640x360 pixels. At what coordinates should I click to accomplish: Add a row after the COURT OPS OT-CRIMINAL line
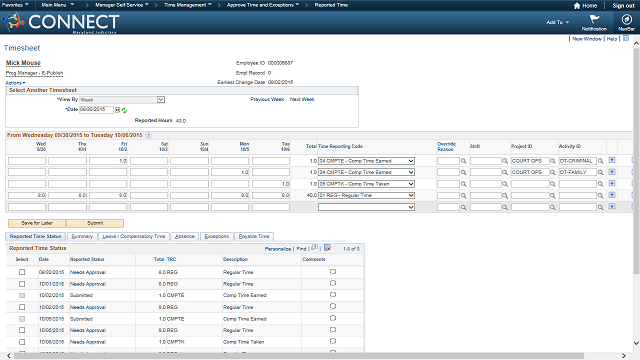[612, 160]
